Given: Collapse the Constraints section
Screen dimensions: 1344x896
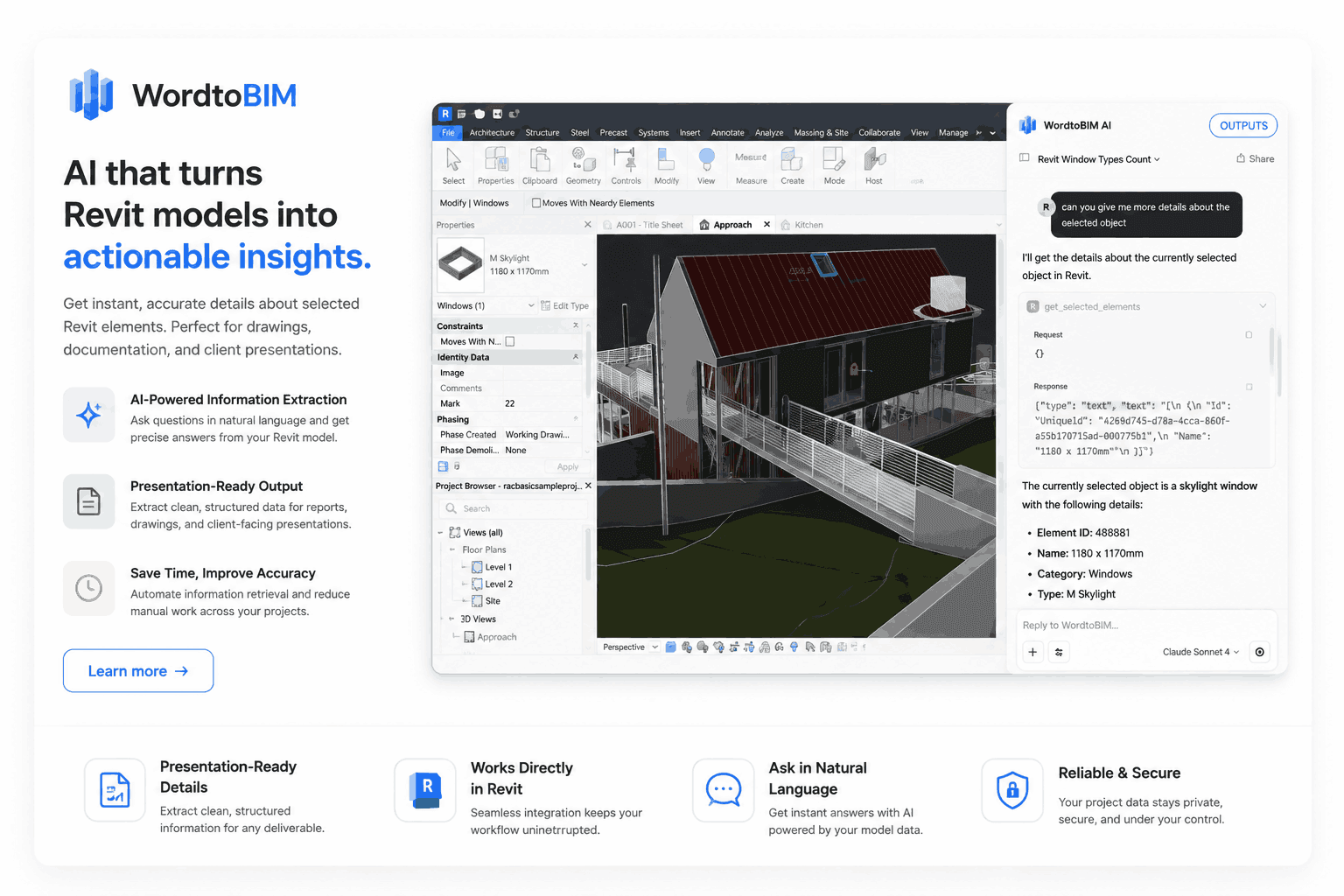Looking at the screenshot, I should [x=576, y=325].
